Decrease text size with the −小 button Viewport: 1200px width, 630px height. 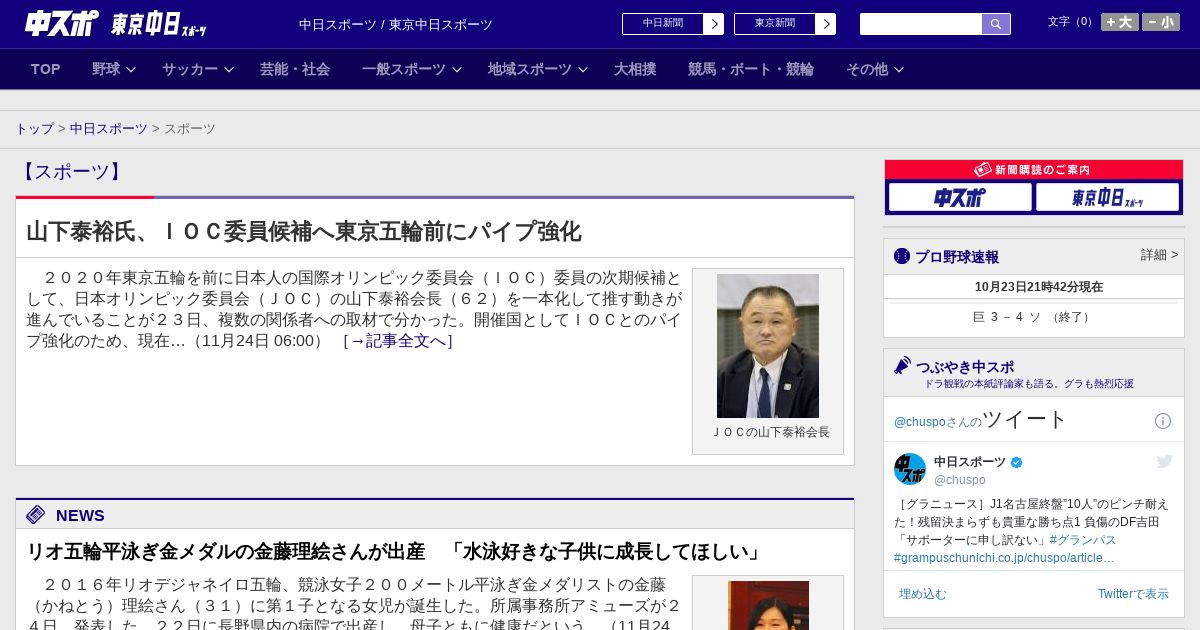click(x=1161, y=22)
